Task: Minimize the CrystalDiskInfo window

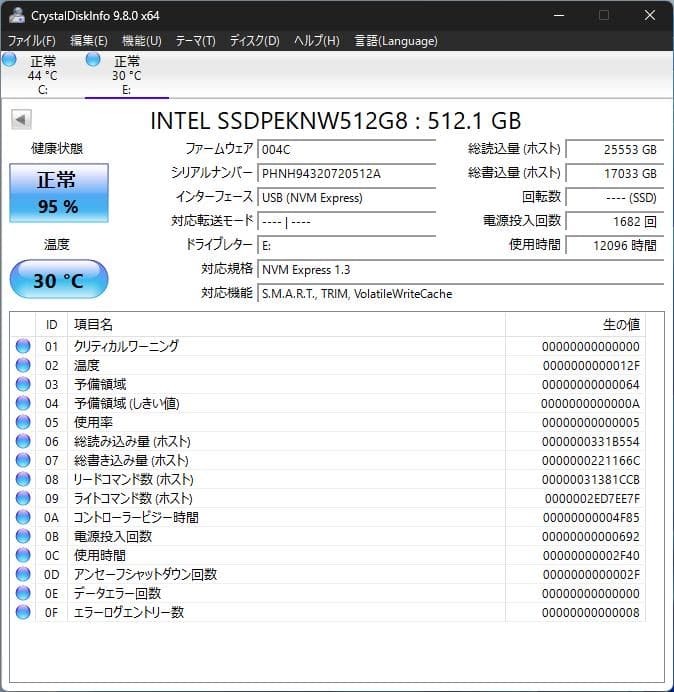Action: [559, 15]
